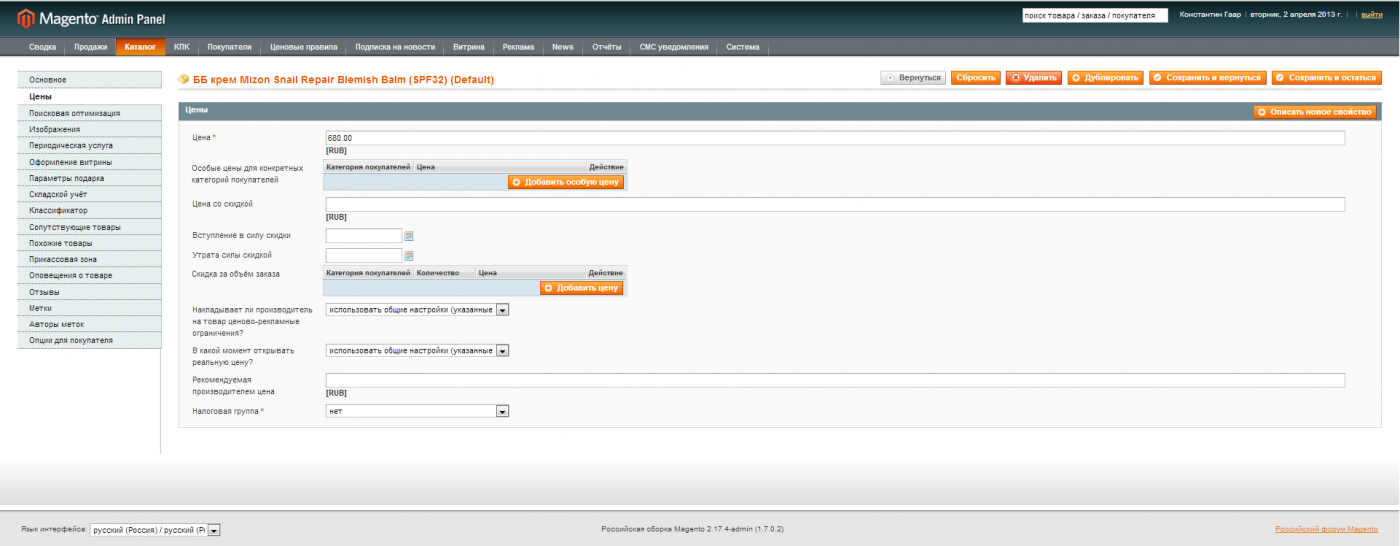This screenshot has height=546, width=1400.
Task: Click Вступление в силу скидки date field
Action: pyautogui.click(x=364, y=236)
